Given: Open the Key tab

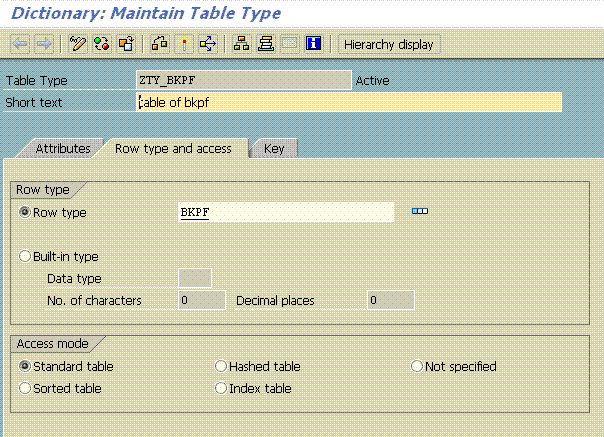Looking at the screenshot, I should tap(274, 149).
